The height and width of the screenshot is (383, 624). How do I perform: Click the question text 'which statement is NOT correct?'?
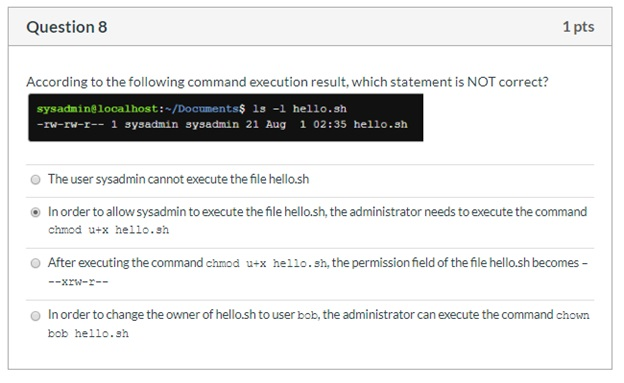(x=450, y=82)
